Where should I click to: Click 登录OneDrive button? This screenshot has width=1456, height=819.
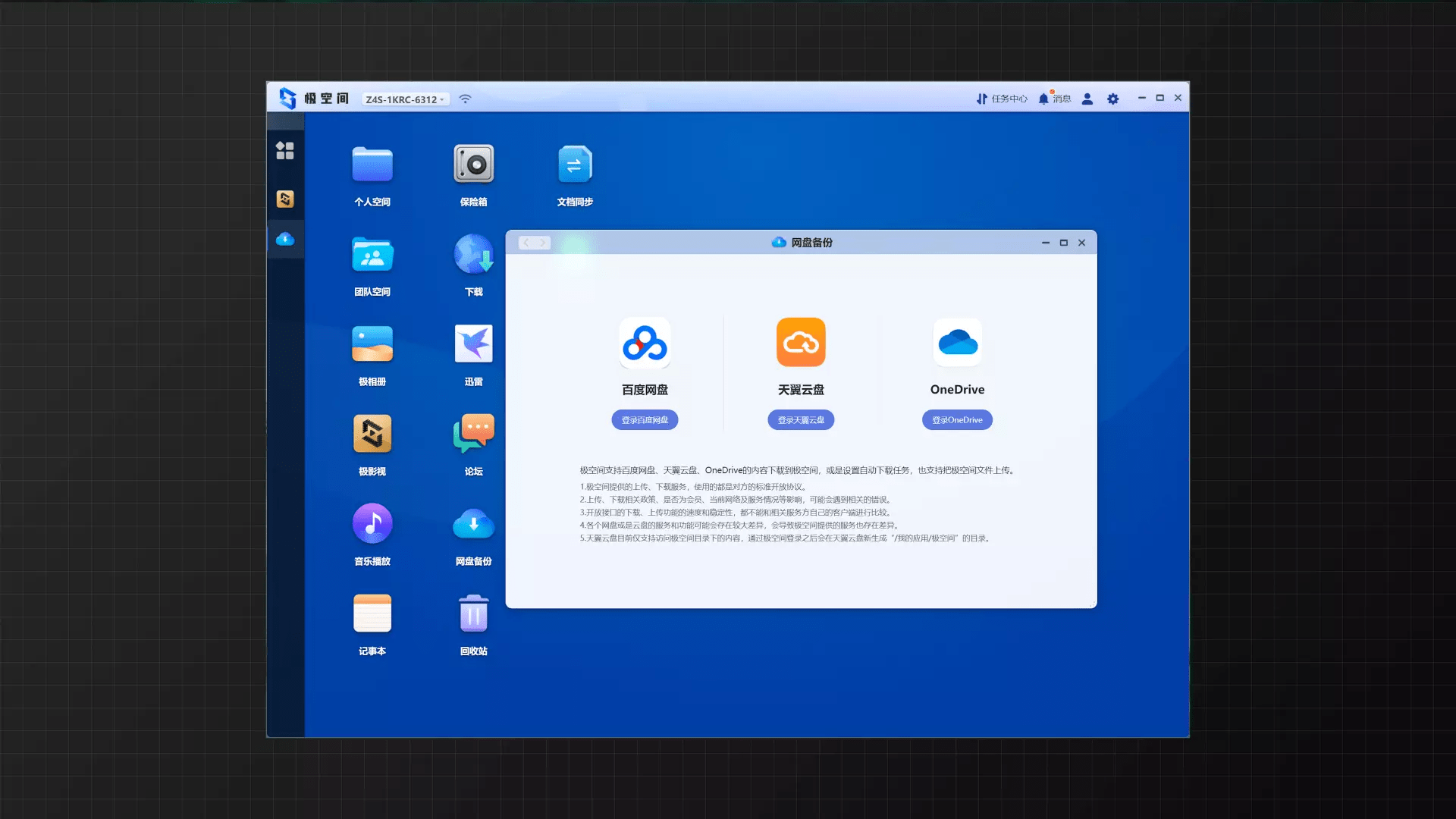click(x=956, y=419)
